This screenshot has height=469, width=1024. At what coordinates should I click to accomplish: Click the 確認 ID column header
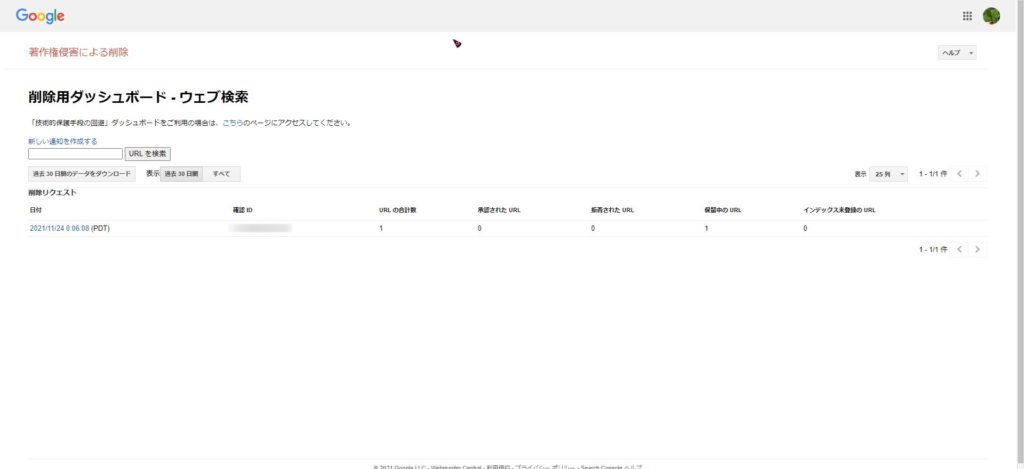pyautogui.click(x=242, y=210)
